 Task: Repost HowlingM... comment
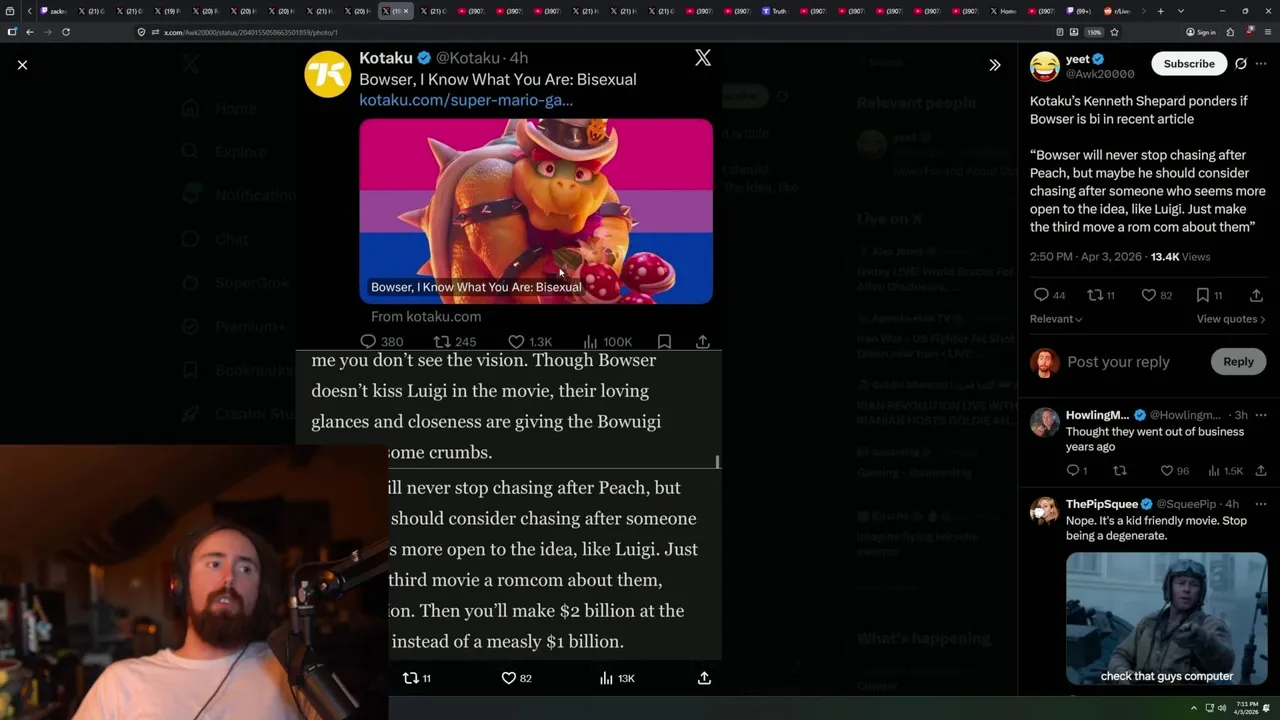point(1119,471)
